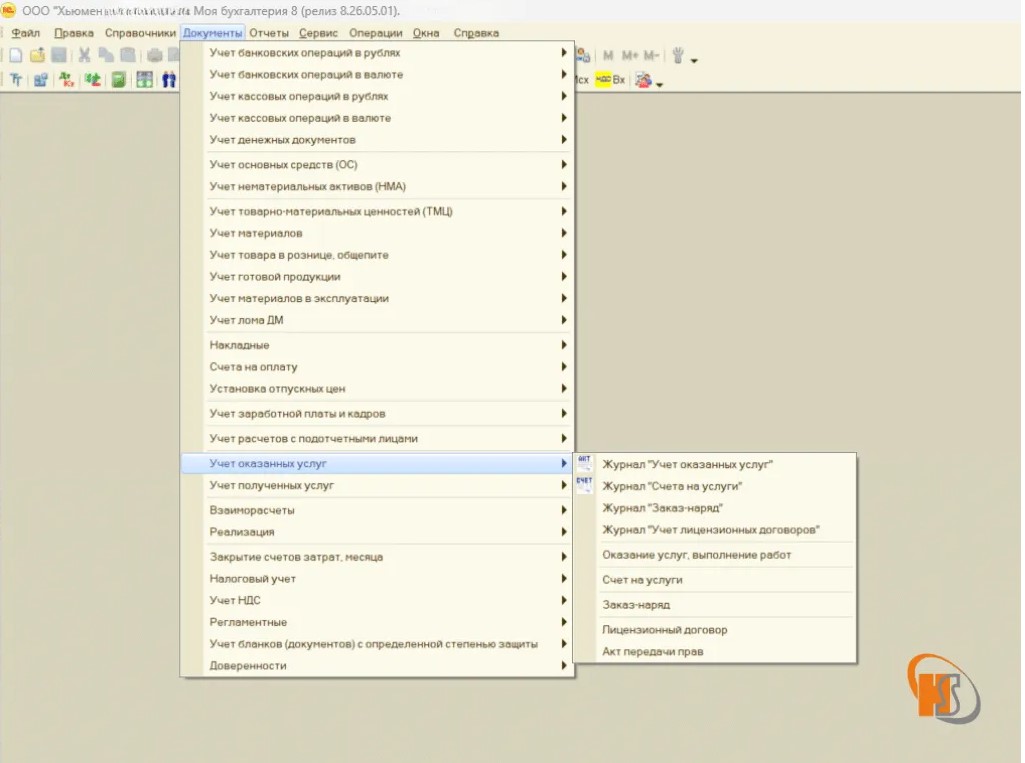The width and height of the screenshot is (1025, 763).
Task: Select 'Оказание услуг, выполнение работ' item
Action: (x=715, y=554)
